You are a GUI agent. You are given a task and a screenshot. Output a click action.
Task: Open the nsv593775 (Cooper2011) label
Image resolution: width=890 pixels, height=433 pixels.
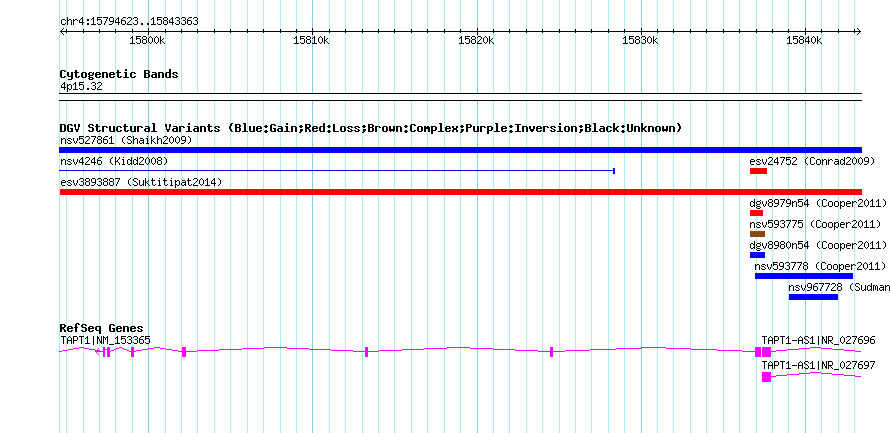(x=815, y=224)
